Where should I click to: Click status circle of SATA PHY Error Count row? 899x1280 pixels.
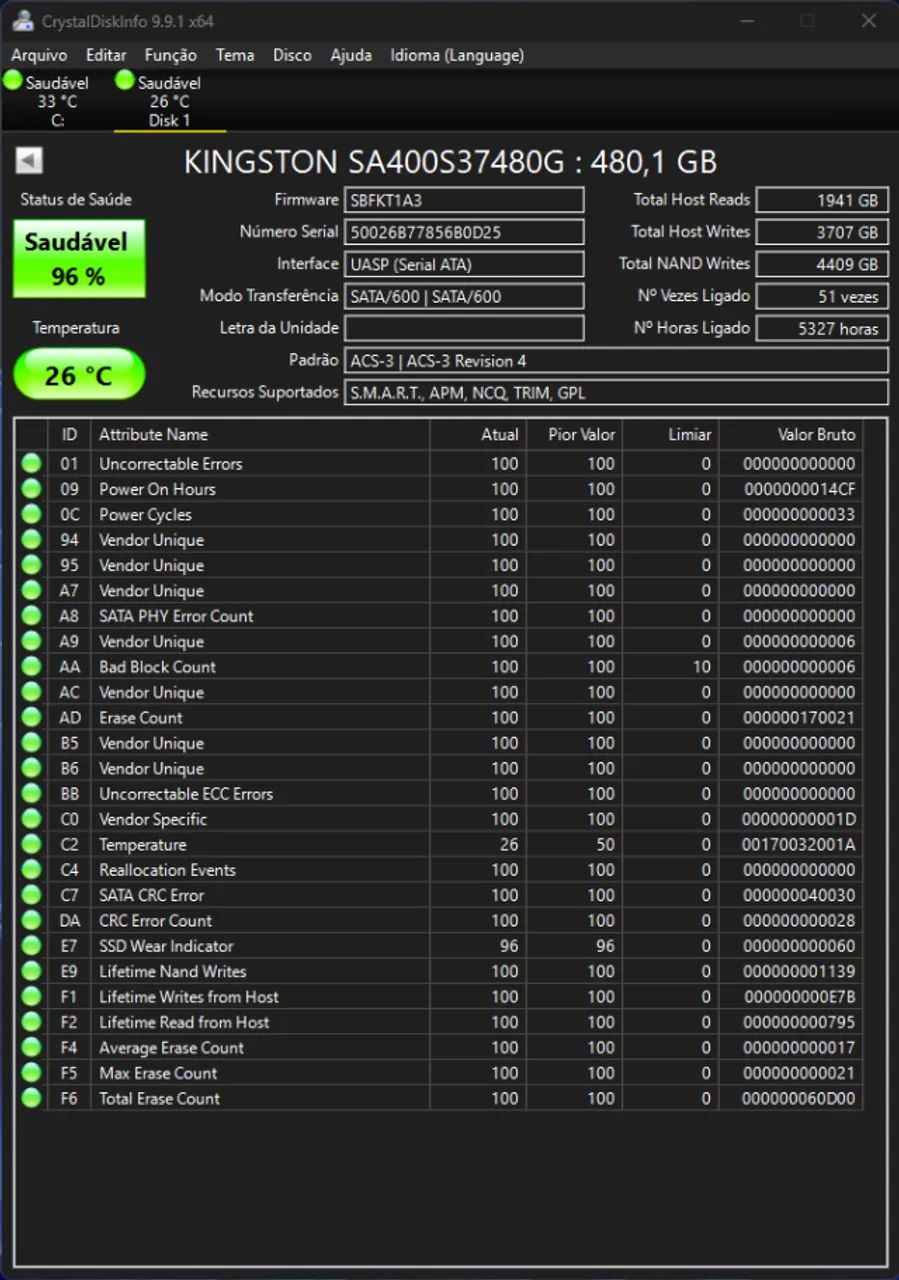coord(32,616)
